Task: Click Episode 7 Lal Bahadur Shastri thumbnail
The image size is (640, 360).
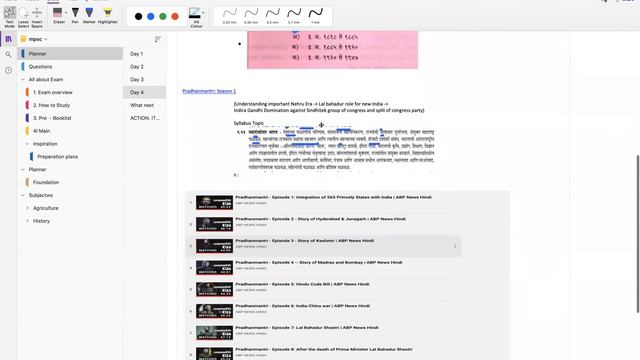Action: (x=214, y=333)
